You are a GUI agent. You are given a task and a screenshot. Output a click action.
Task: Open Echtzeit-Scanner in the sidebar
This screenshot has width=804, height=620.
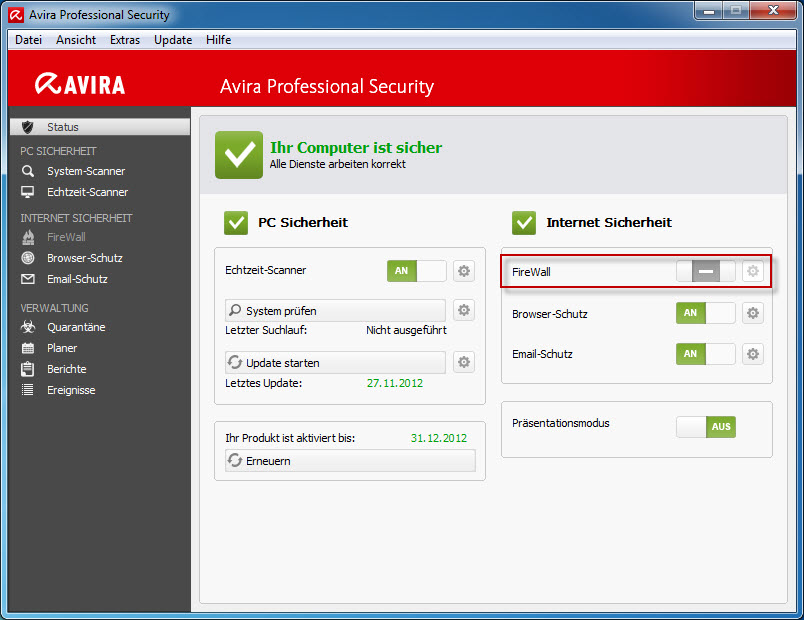click(x=87, y=192)
